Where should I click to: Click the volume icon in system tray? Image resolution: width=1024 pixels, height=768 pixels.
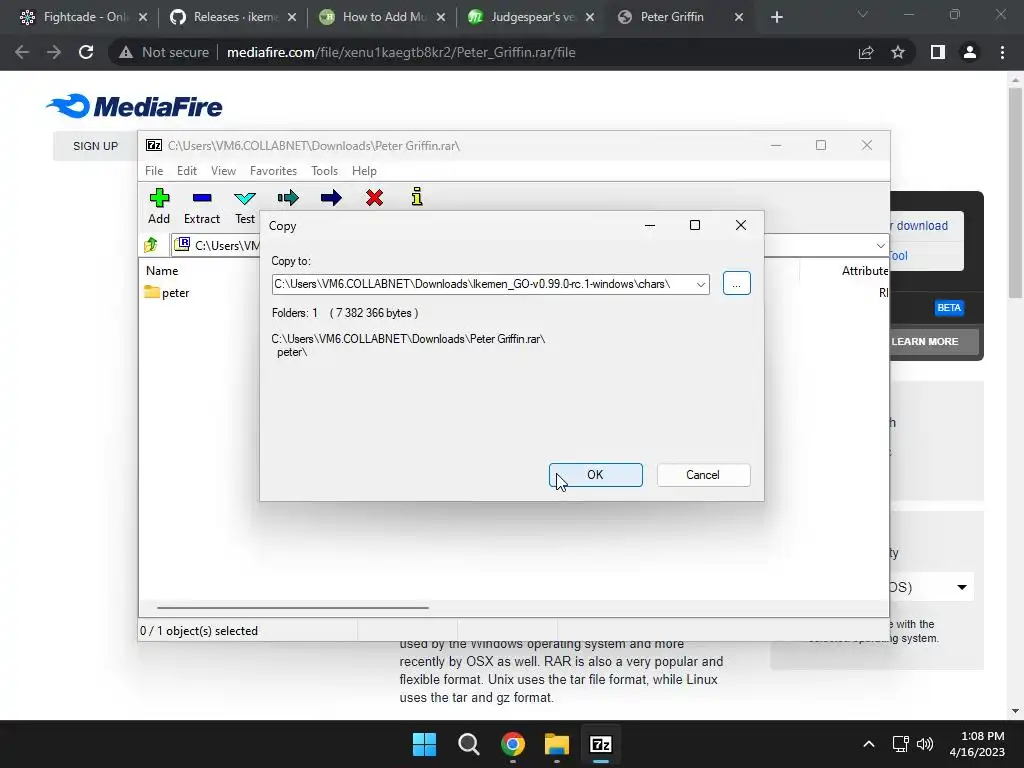click(925, 744)
